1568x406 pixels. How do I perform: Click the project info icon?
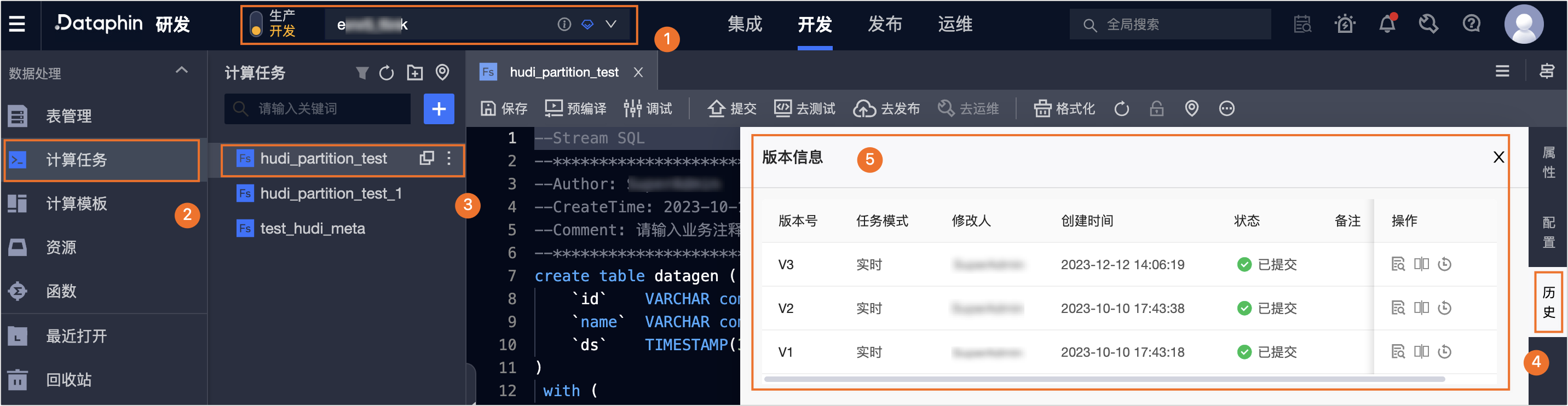pos(564,24)
